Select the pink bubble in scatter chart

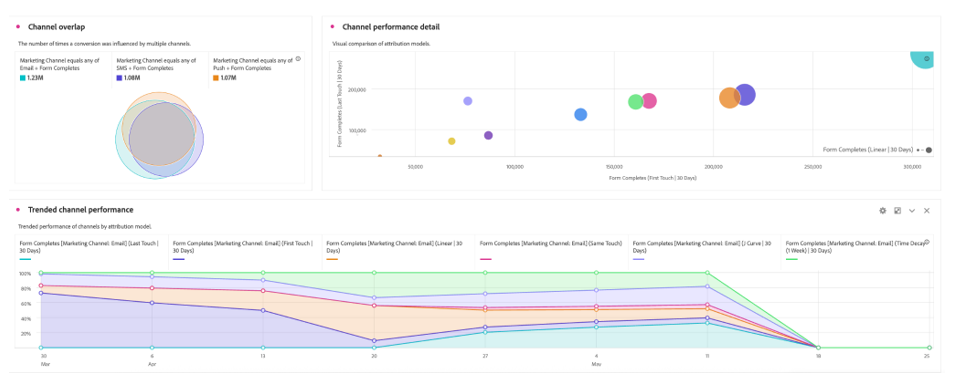(649, 101)
